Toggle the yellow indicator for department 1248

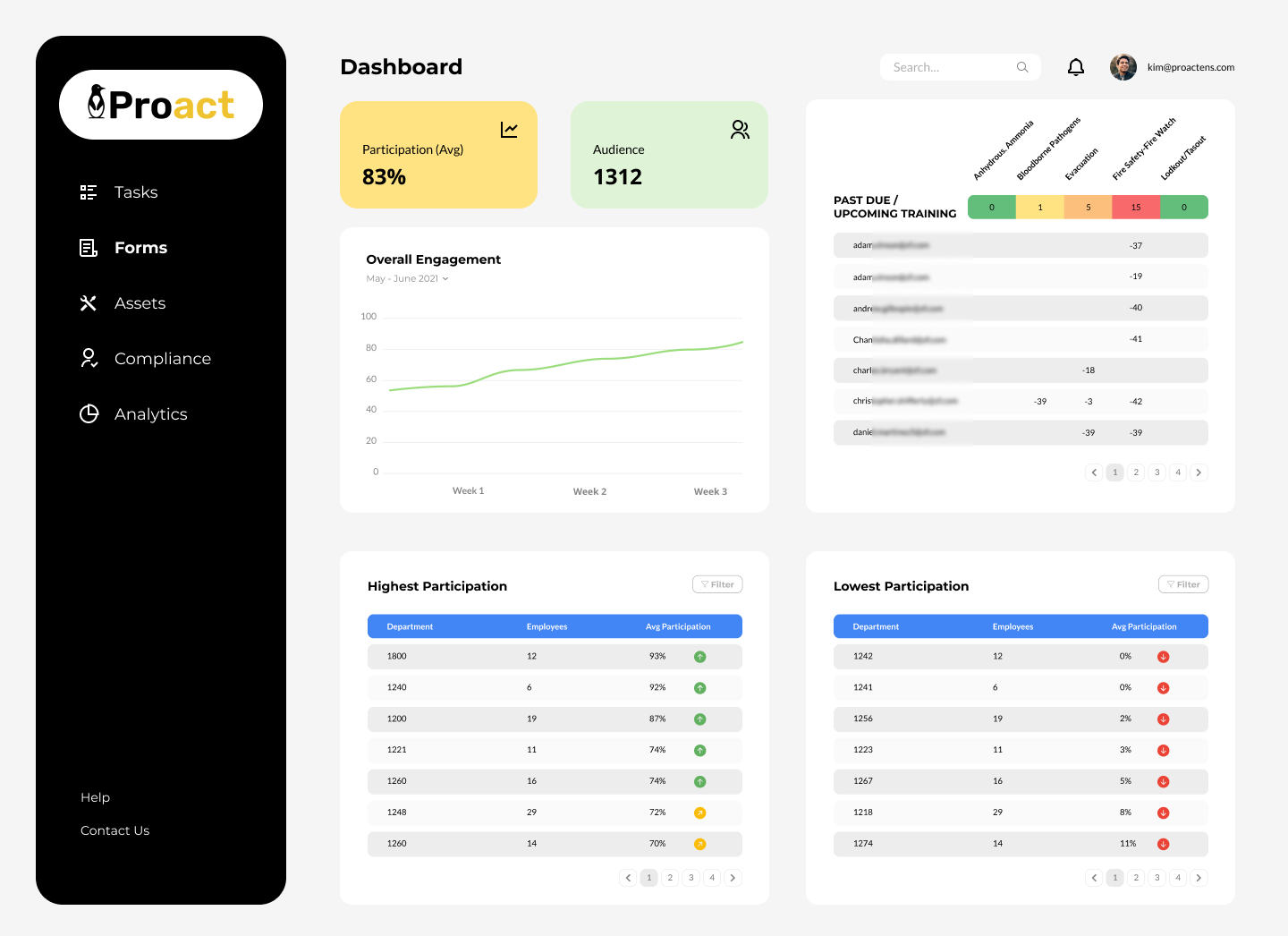700,813
